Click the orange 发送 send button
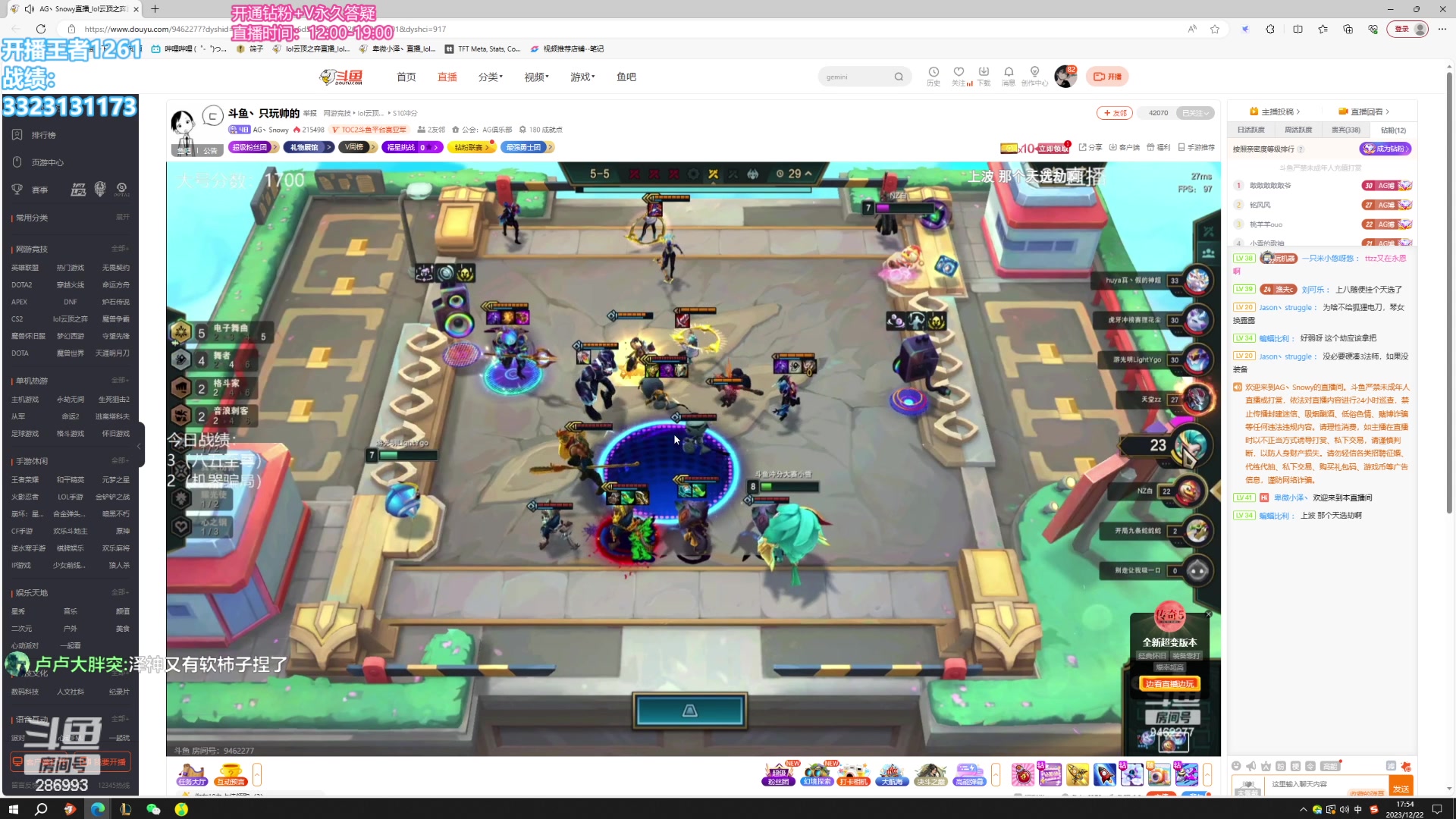This screenshot has height=819, width=1456. click(1401, 789)
